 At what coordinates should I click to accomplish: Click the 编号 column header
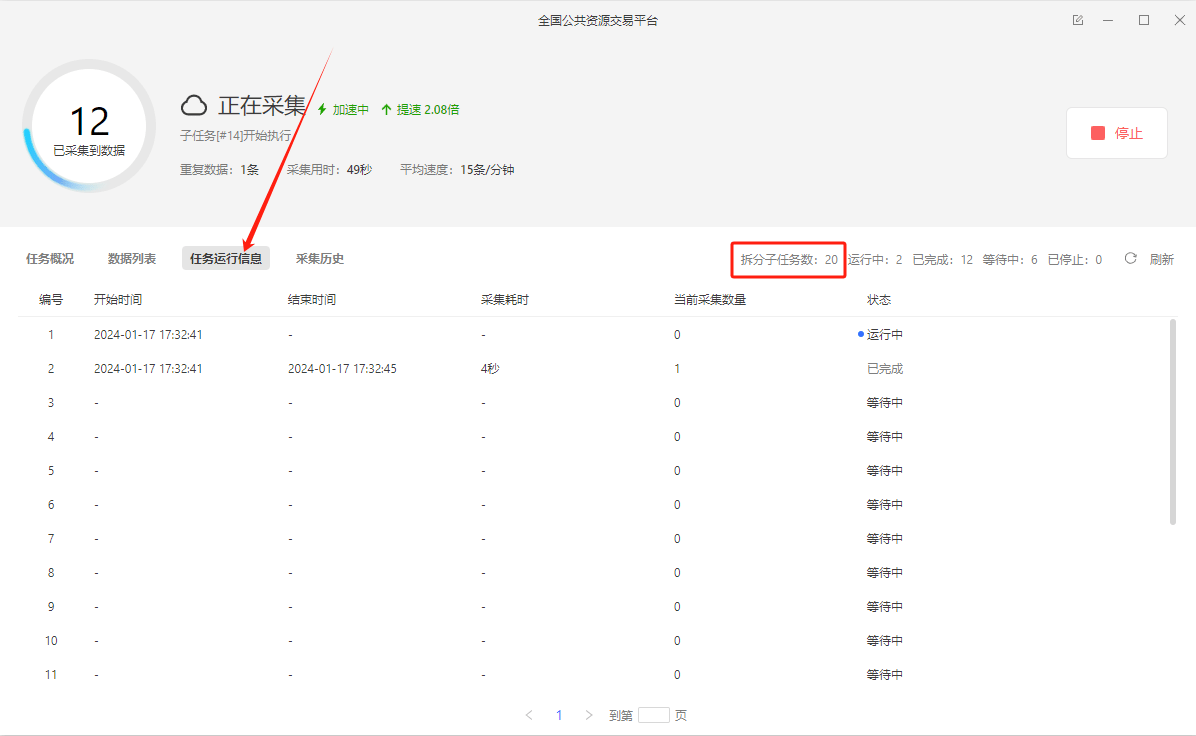[51, 300]
